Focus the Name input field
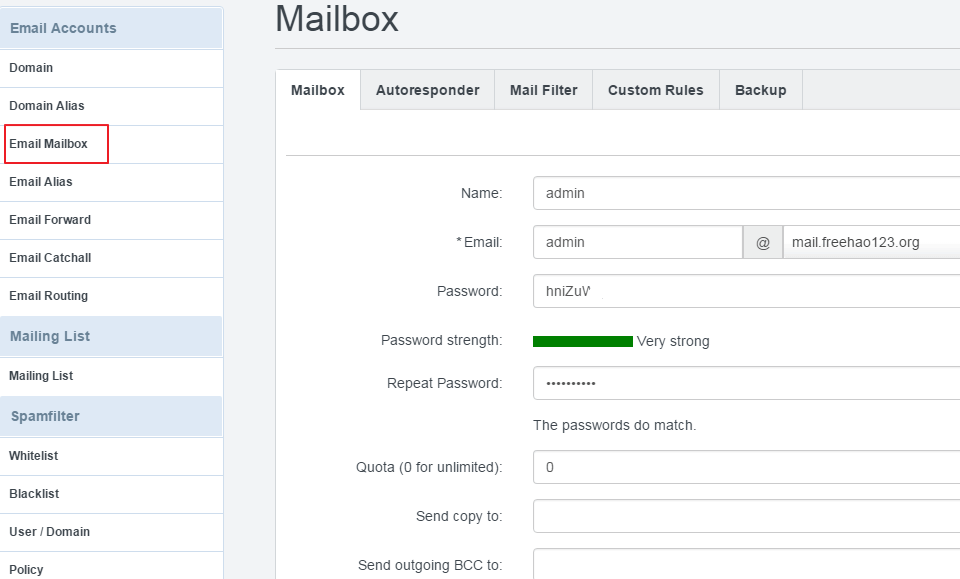The width and height of the screenshot is (960, 579). tap(746, 193)
